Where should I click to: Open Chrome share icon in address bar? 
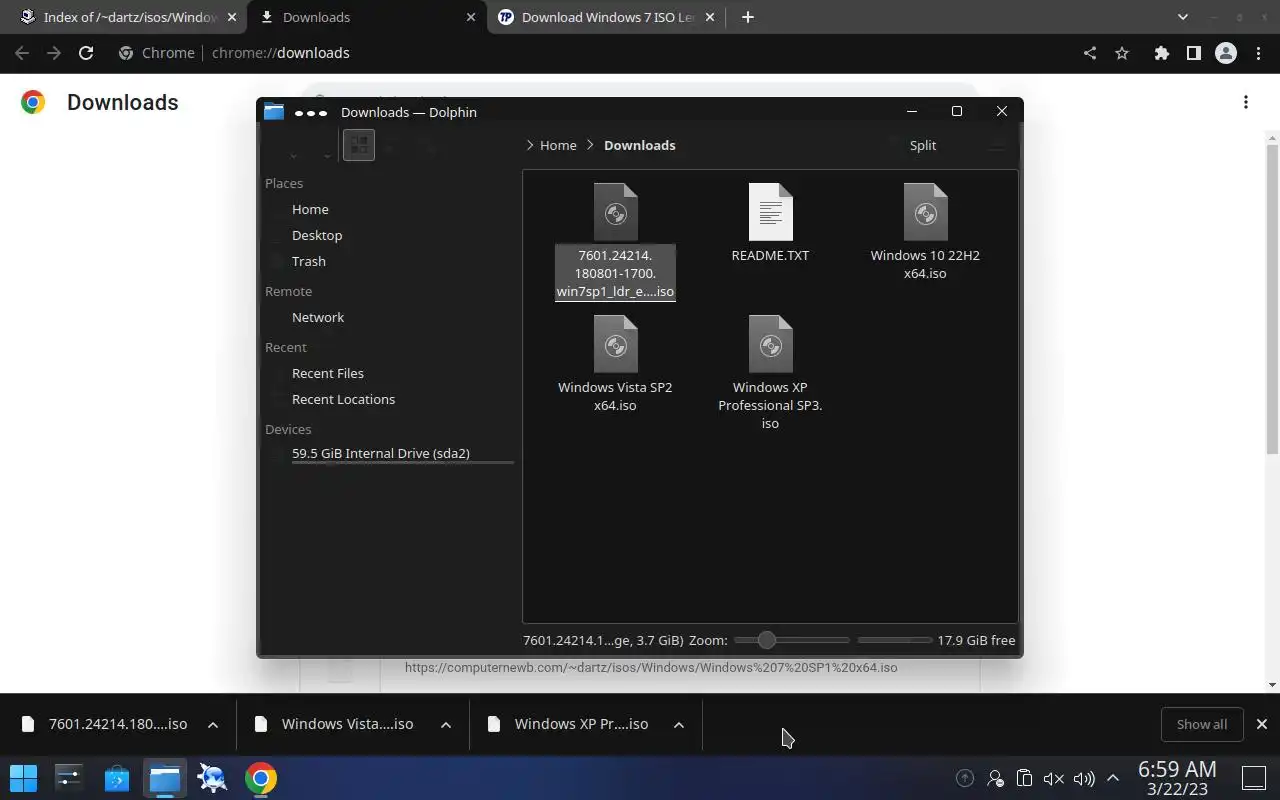(x=1090, y=53)
